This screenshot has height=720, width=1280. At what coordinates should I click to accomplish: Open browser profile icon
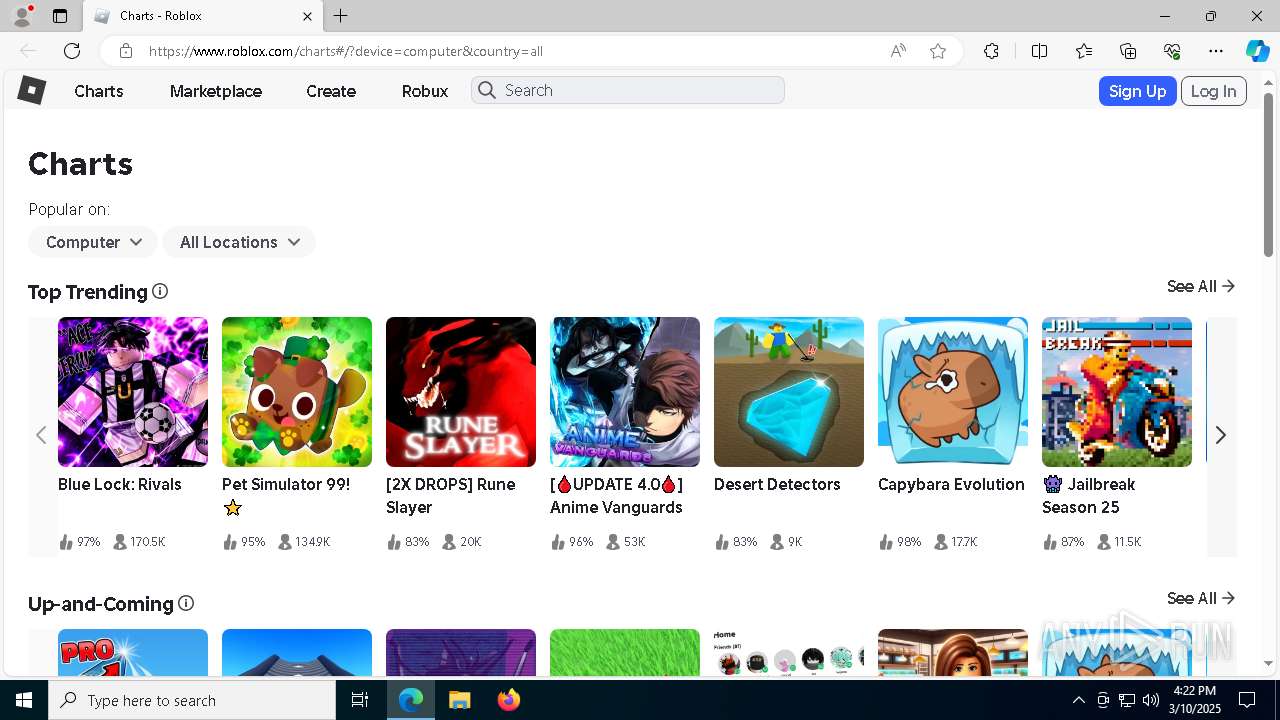[22, 16]
